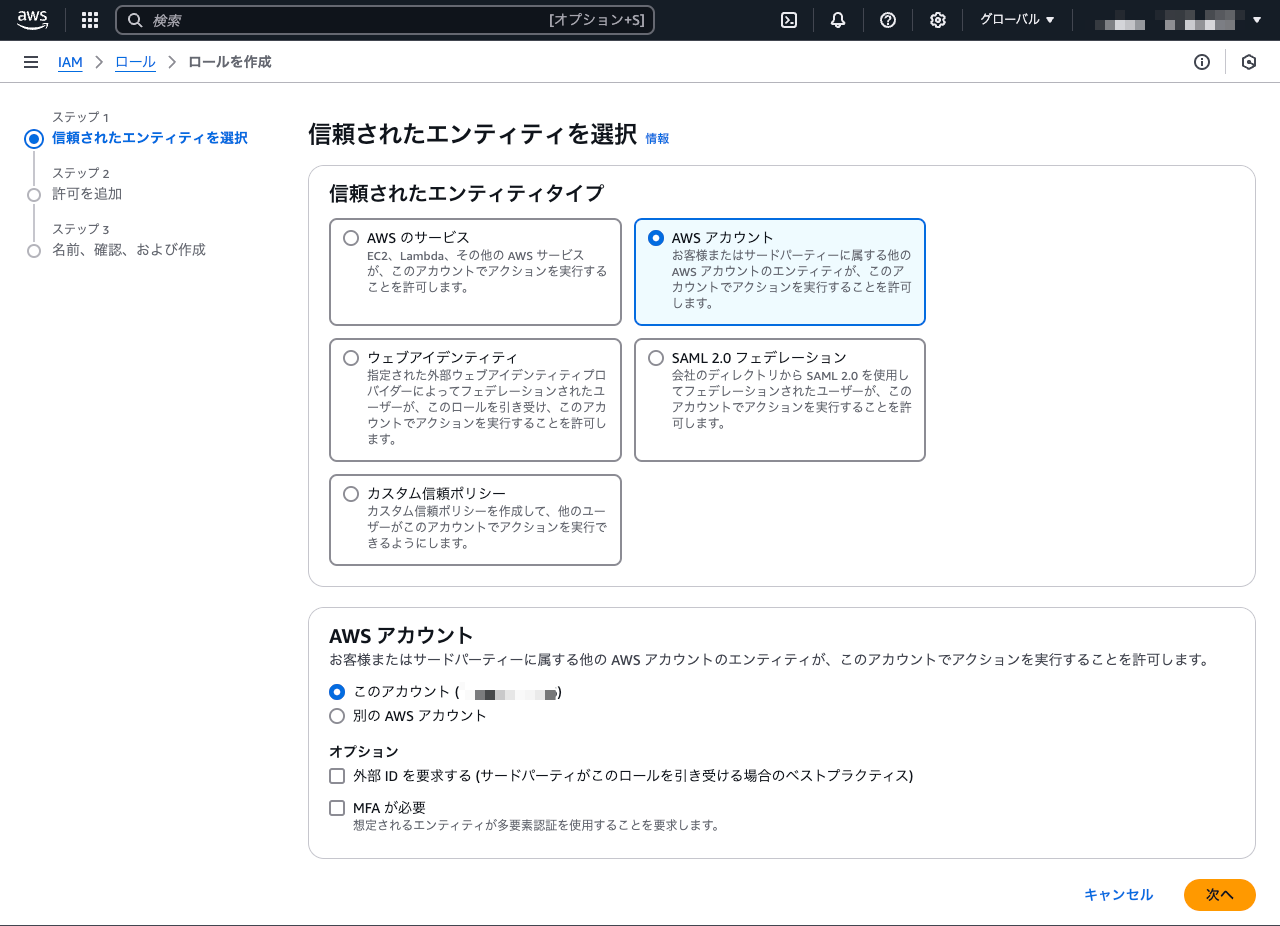The image size is (1280, 926).
Task: Open the help question mark menu
Action: pos(888,20)
